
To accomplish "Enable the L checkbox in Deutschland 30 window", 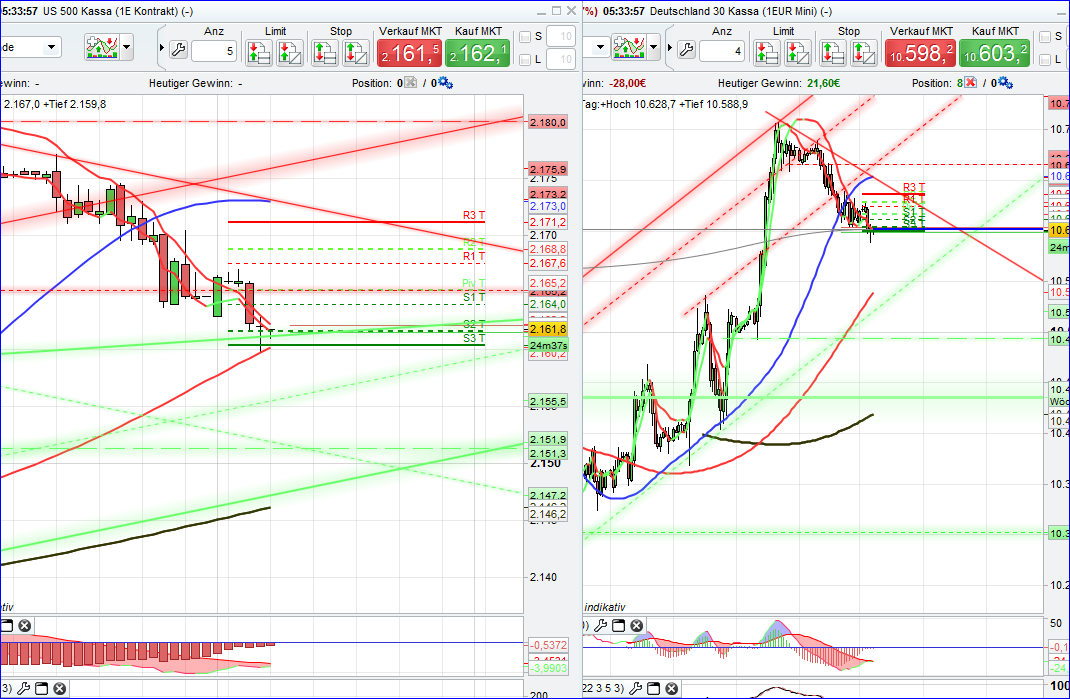I will click(x=1045, y=60).
